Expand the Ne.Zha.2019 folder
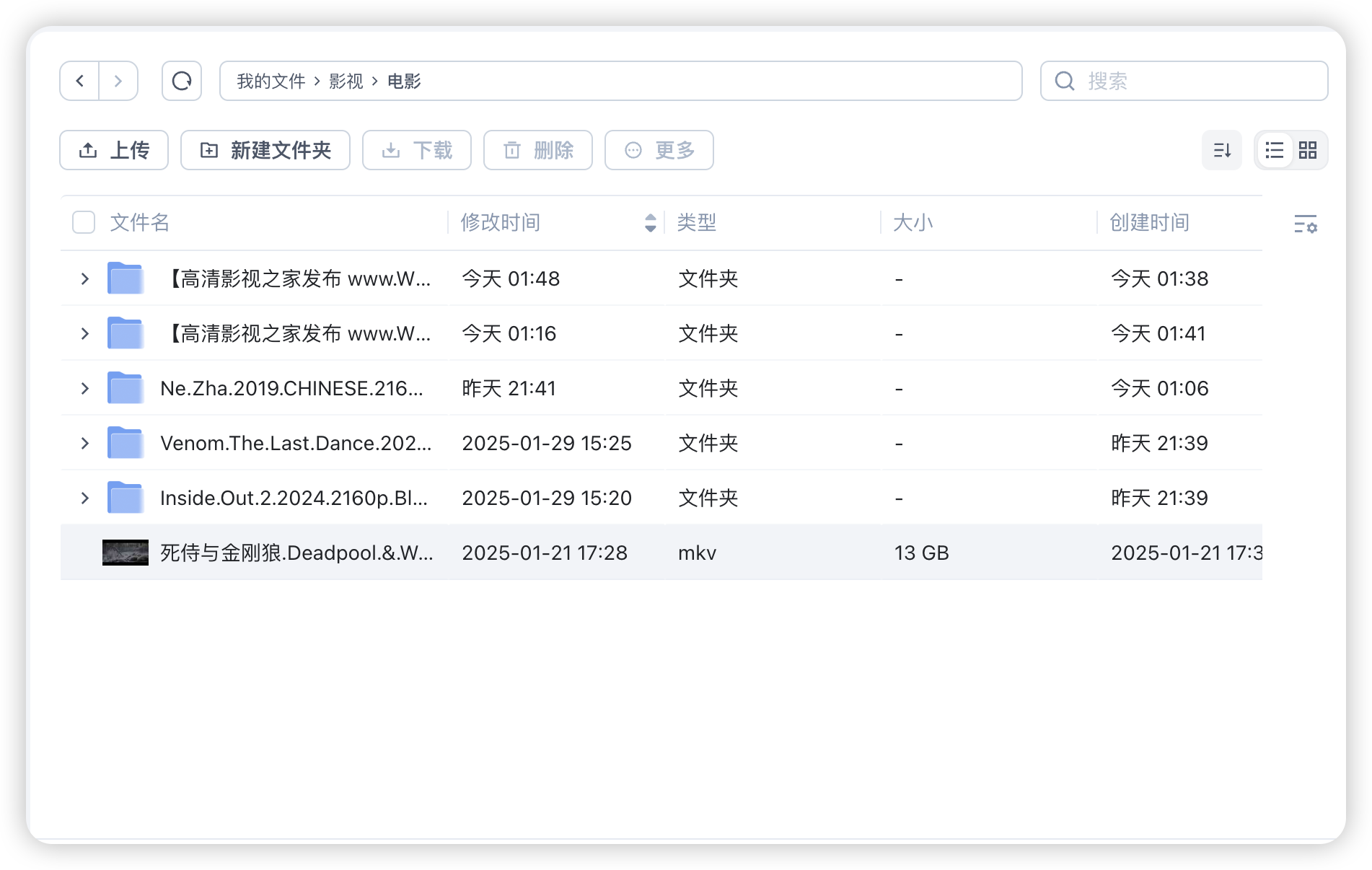The width and height of the screenshot is (1372, 870). (x=85, y=388)
